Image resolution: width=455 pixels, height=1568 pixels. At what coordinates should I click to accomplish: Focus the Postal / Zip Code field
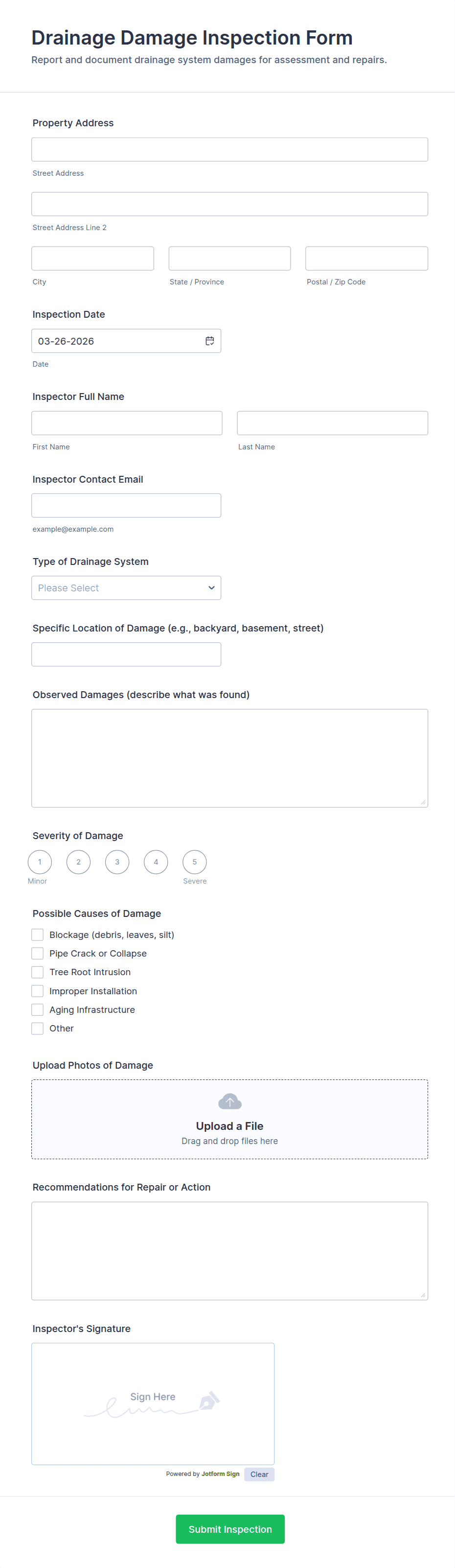pos(366,258)
